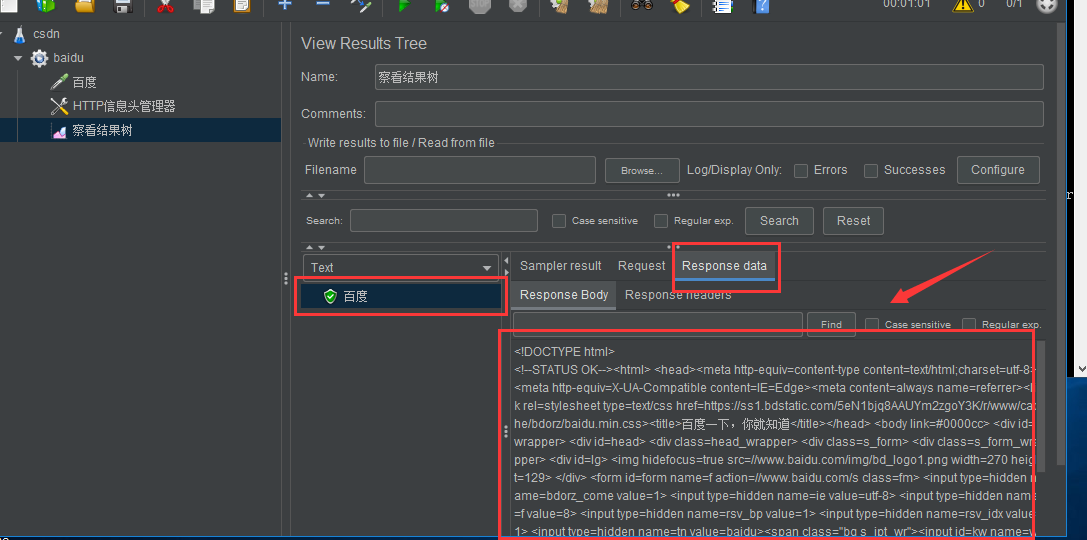Click the Clear broom toolbar icon

[x=560, y=5]
